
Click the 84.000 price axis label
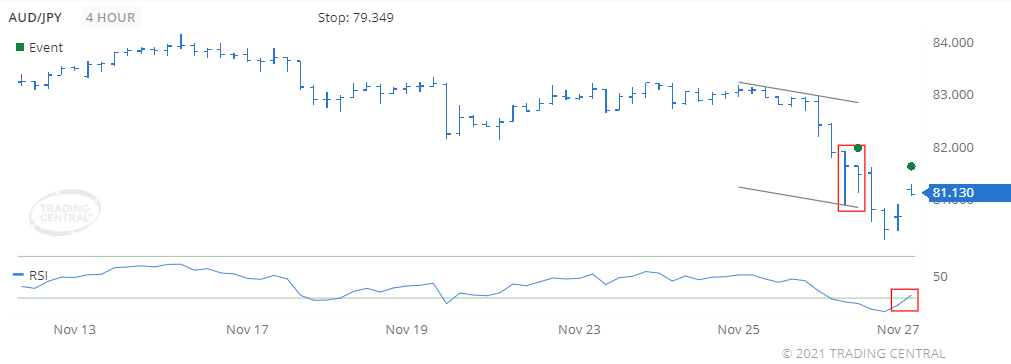pos(953,43)
